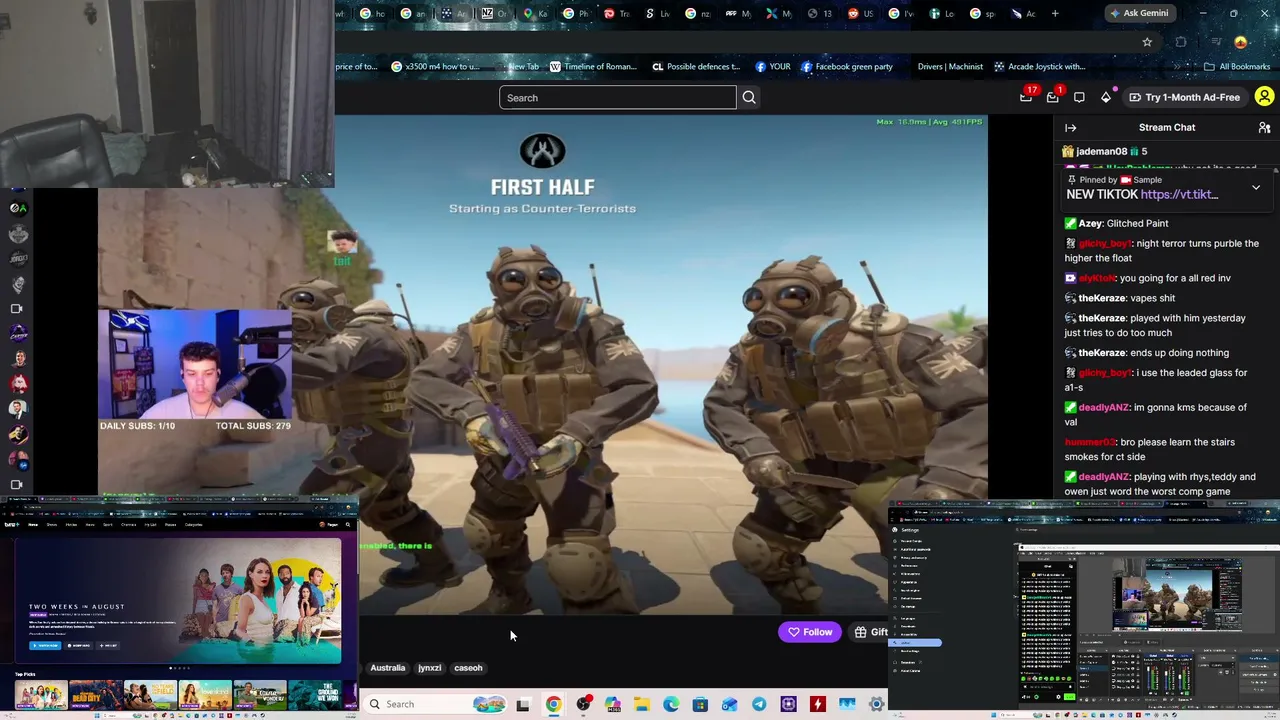Click the Chrome icon in the taskbar
This screenshot has width=1280, height=720.
553,704
